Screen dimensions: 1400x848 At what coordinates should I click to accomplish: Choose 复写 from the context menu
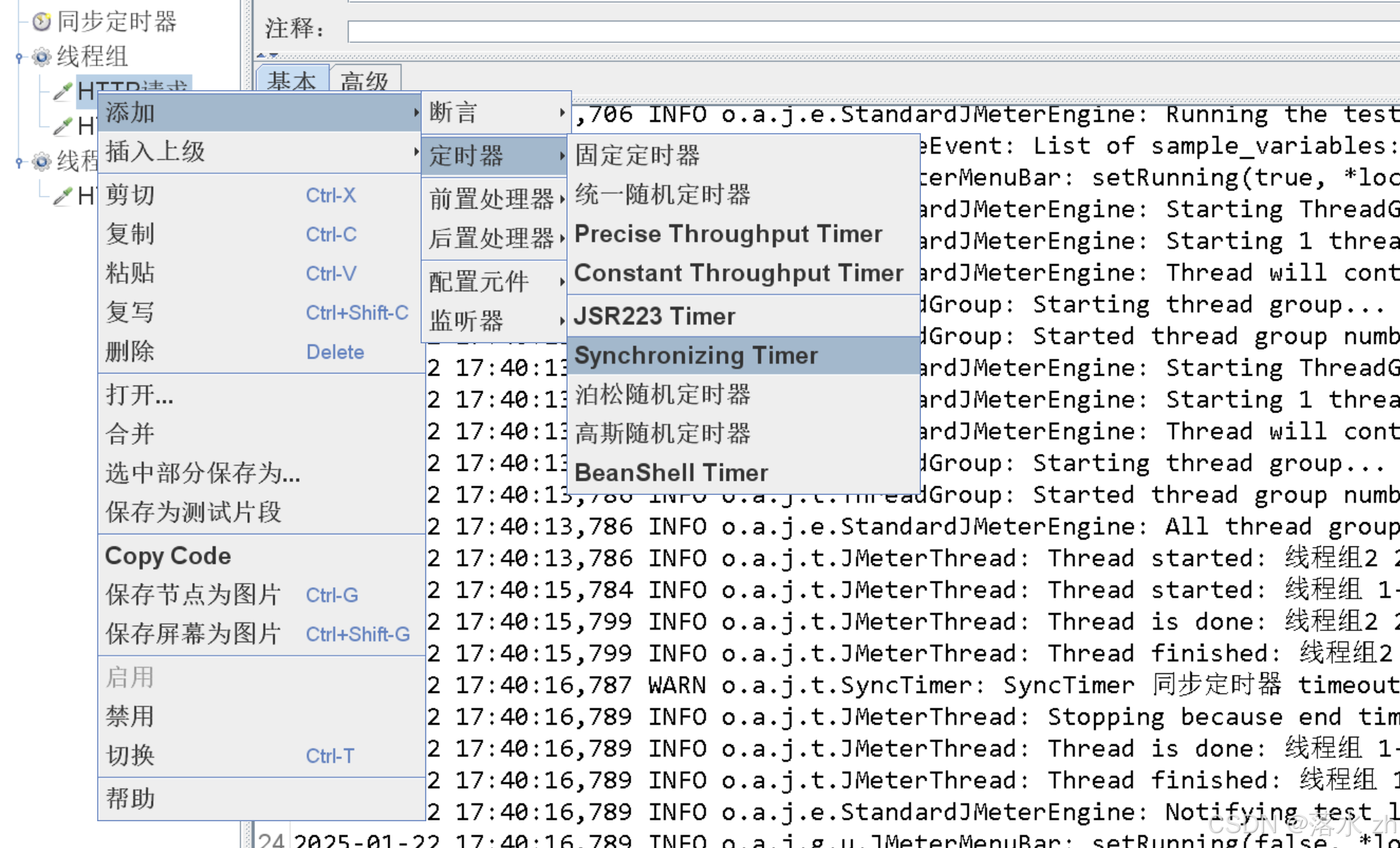260,312
